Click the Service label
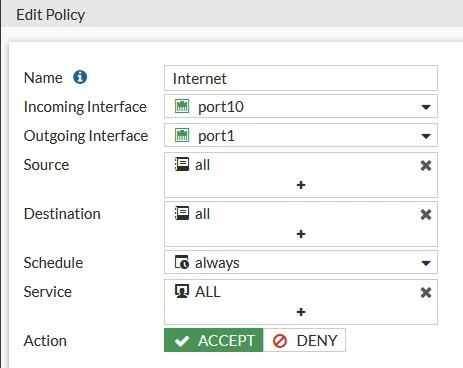The height and width of the screenshot is (368, 463). pos(48,292)
